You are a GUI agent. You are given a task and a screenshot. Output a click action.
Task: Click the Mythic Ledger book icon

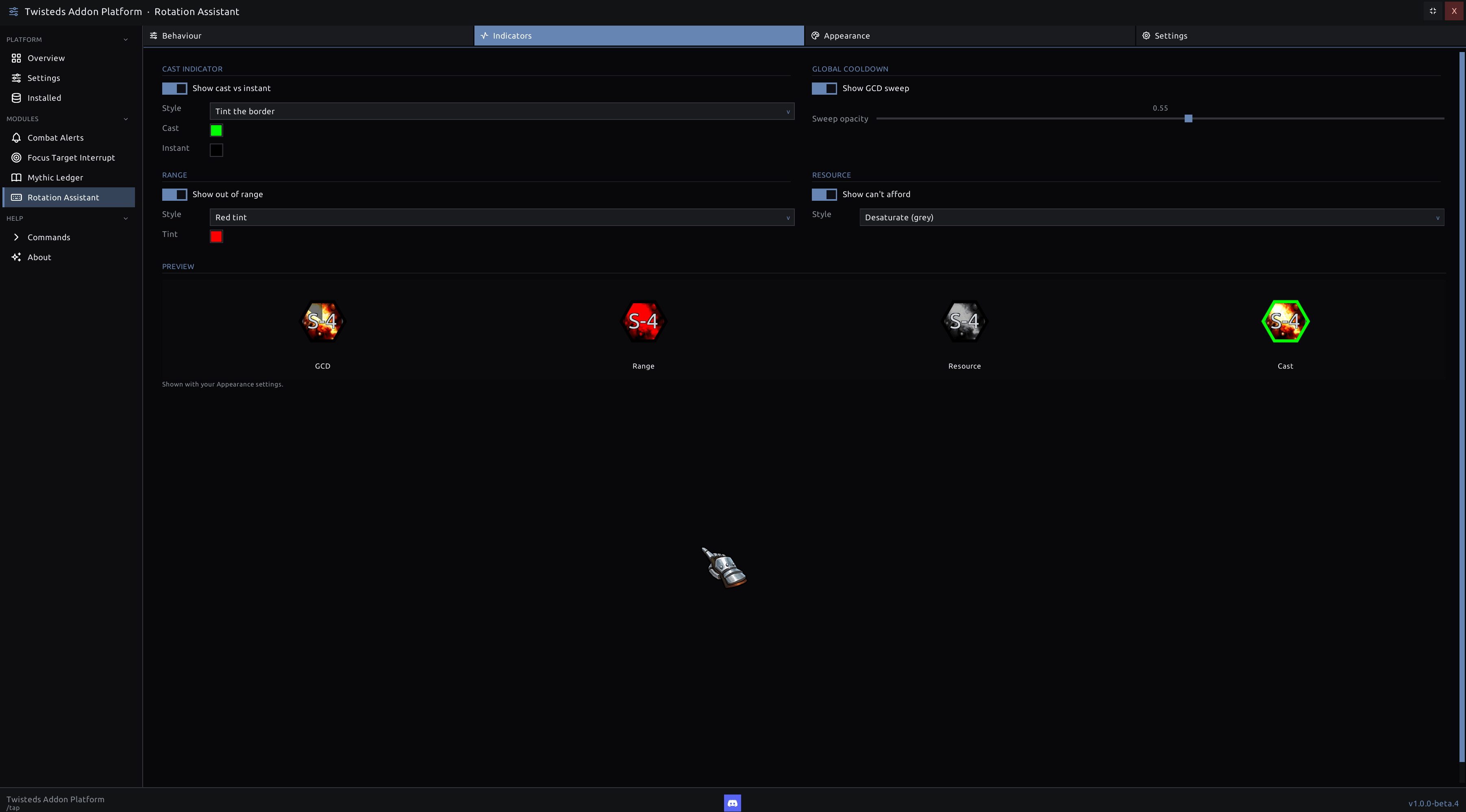click(x=17, y=178)
